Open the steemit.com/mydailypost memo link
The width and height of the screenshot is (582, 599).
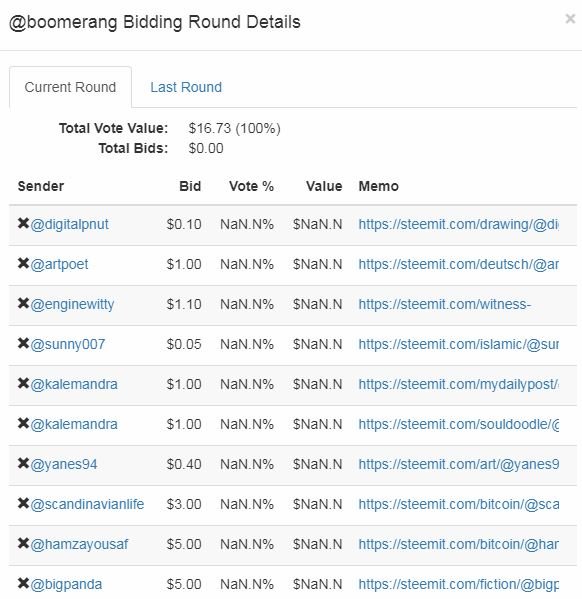[x=458, y=384]
